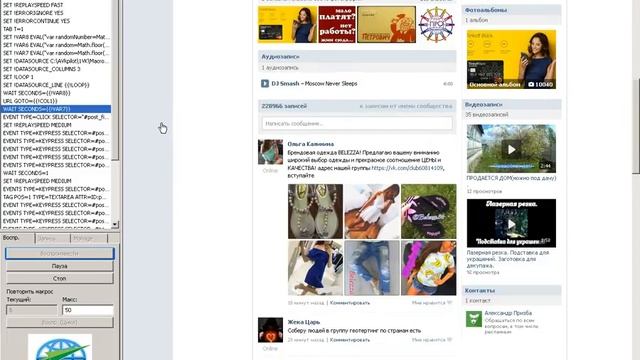Open Александр Прюба contact name link
This screenshot has height=360, width=640.
tap(508, 313)
